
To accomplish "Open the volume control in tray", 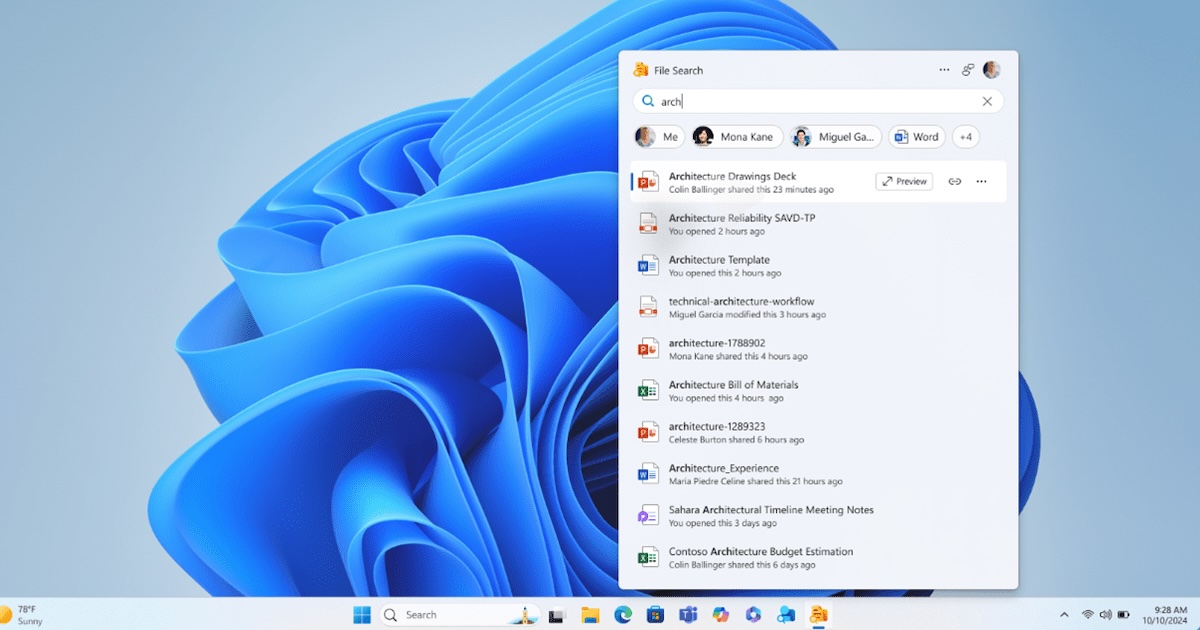I will click(1105, 614).
